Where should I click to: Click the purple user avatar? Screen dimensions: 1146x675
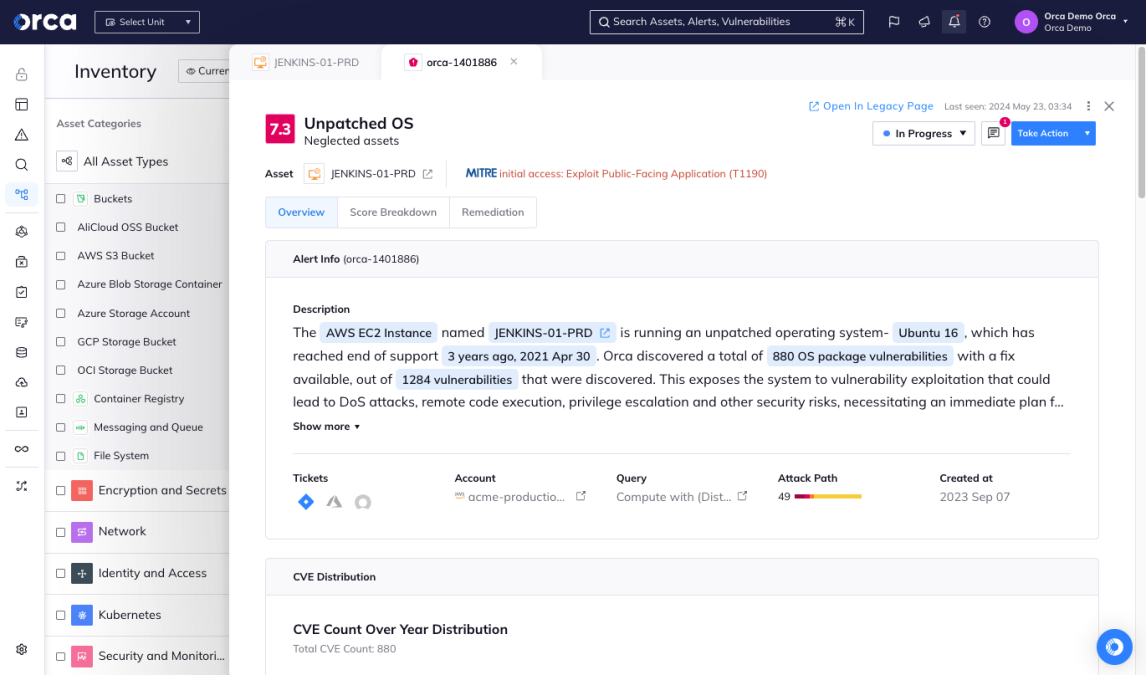pyautogui.click(x=1025, y=22)
